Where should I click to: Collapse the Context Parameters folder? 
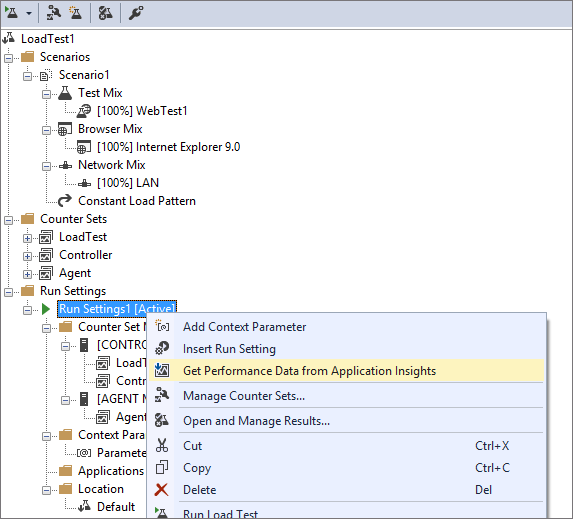(46, 436)
